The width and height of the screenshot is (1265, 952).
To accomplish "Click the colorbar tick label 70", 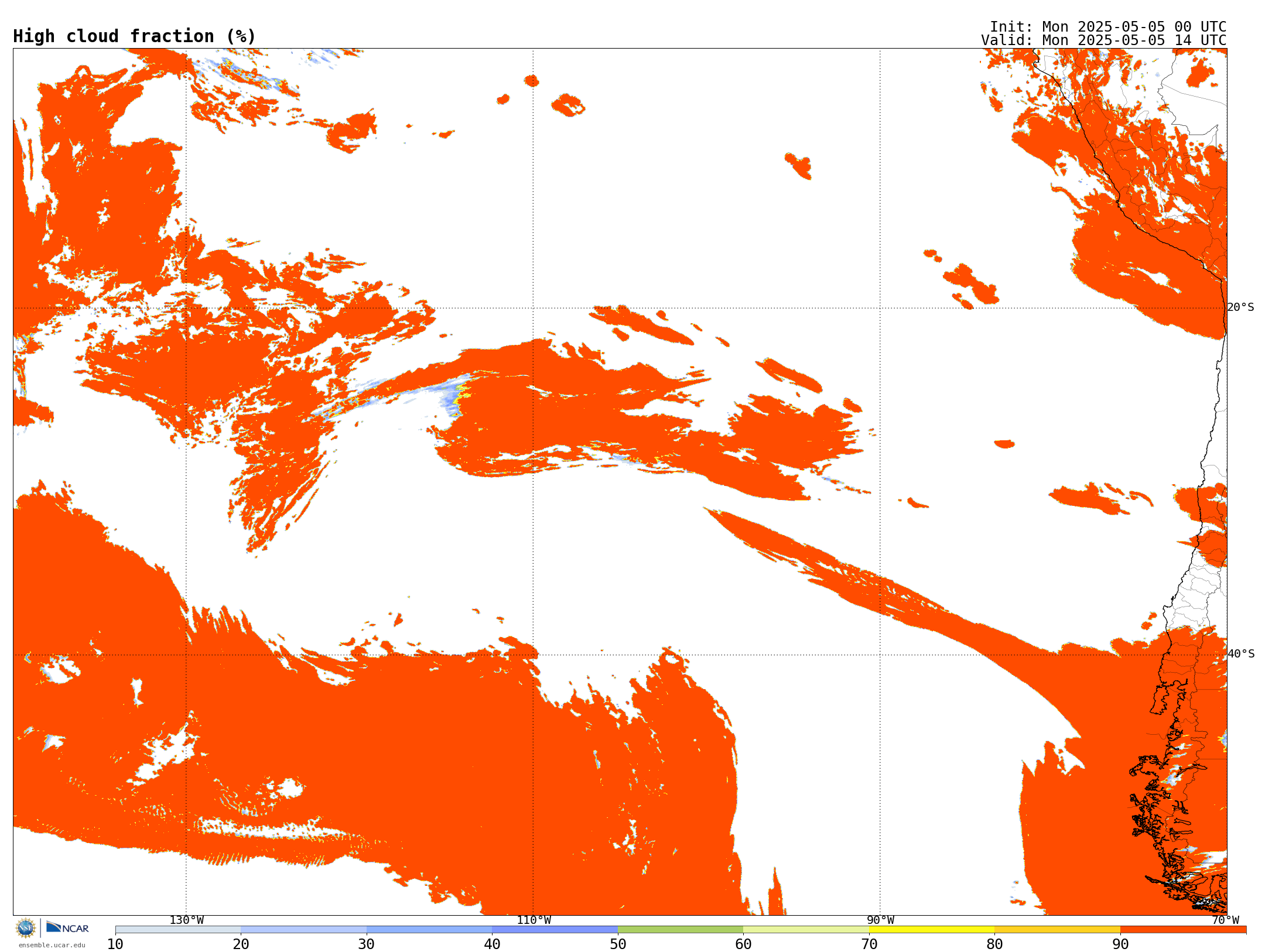I will click(869, 944).
